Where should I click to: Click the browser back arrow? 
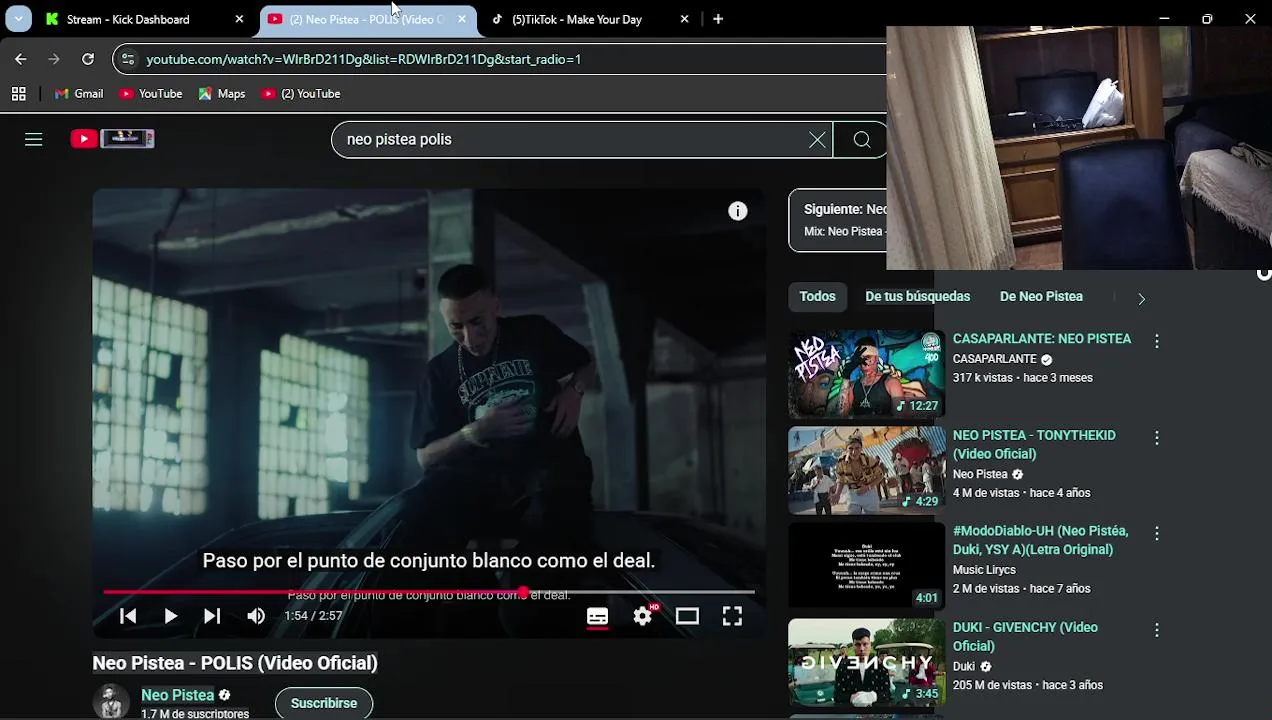[21, 59]
